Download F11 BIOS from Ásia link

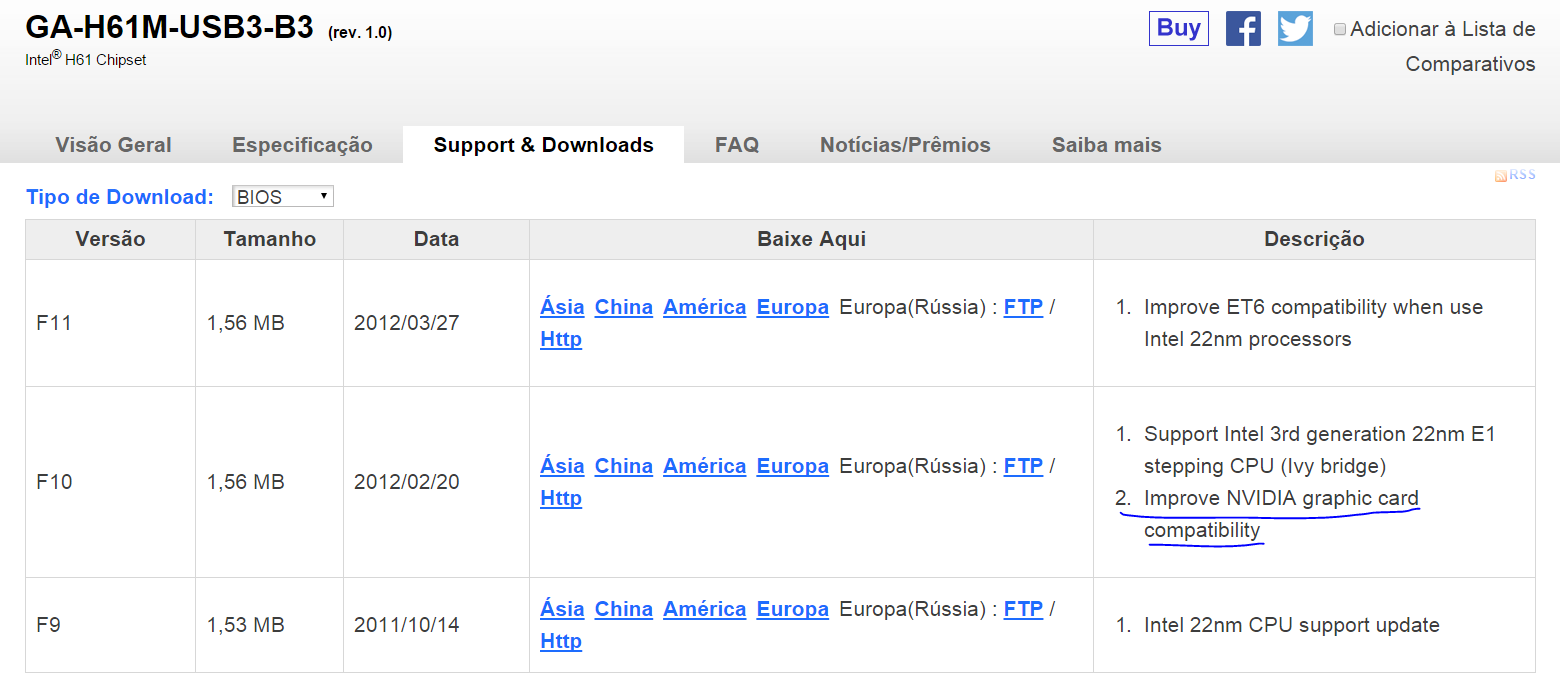coord(562,307)
